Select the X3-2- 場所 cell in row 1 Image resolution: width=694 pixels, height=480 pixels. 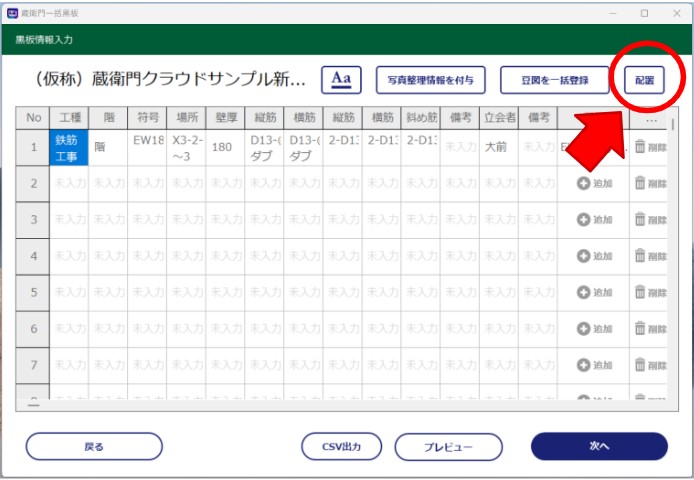pos(186,147)
